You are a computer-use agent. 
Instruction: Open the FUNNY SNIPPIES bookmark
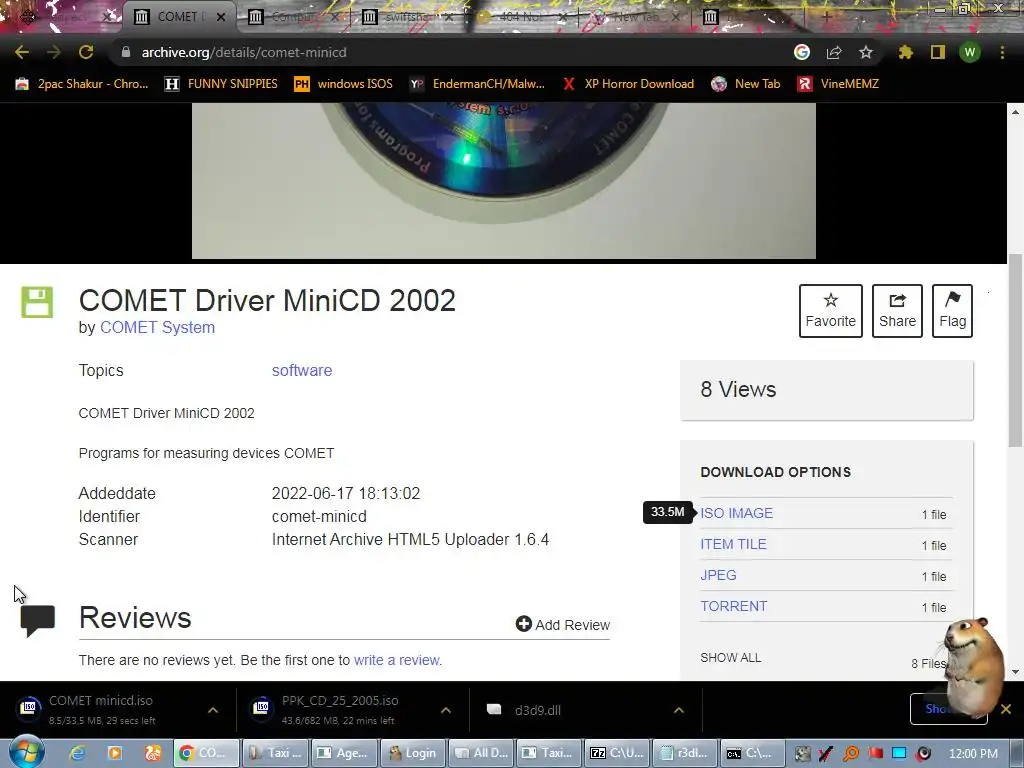click(x=221, y=84)
